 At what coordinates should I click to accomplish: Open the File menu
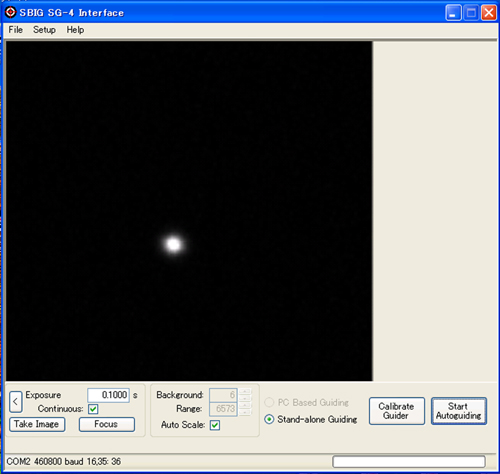click(x=16, y=30)
